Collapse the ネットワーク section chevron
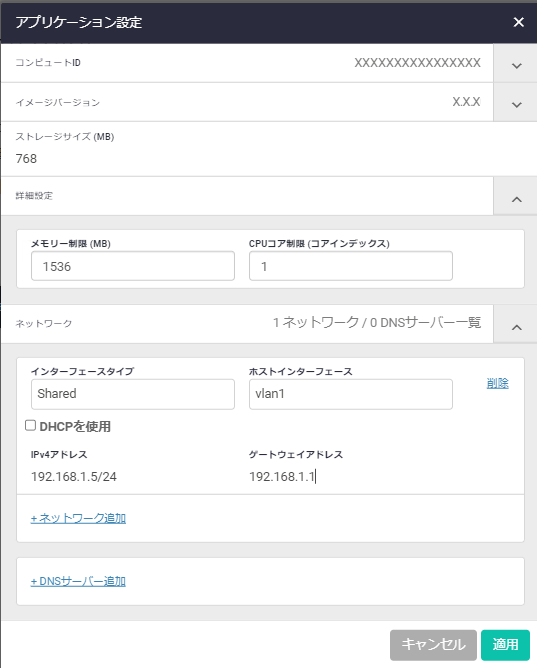Image resolution: width=537 pixels, height=668 pixels. tap(516, 327)
